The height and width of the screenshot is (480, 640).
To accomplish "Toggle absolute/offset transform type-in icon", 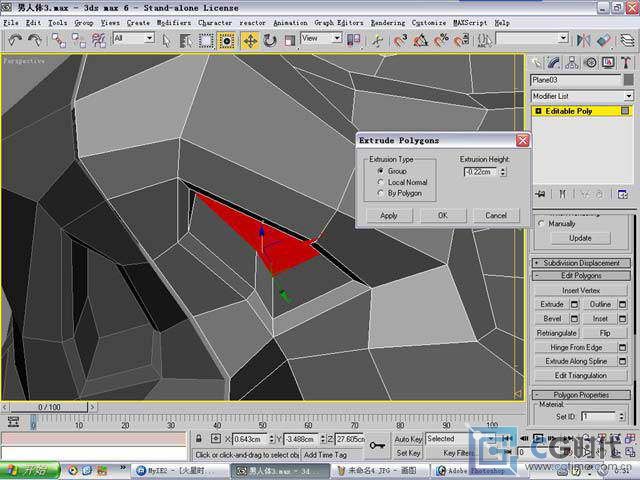I will 216,439.
